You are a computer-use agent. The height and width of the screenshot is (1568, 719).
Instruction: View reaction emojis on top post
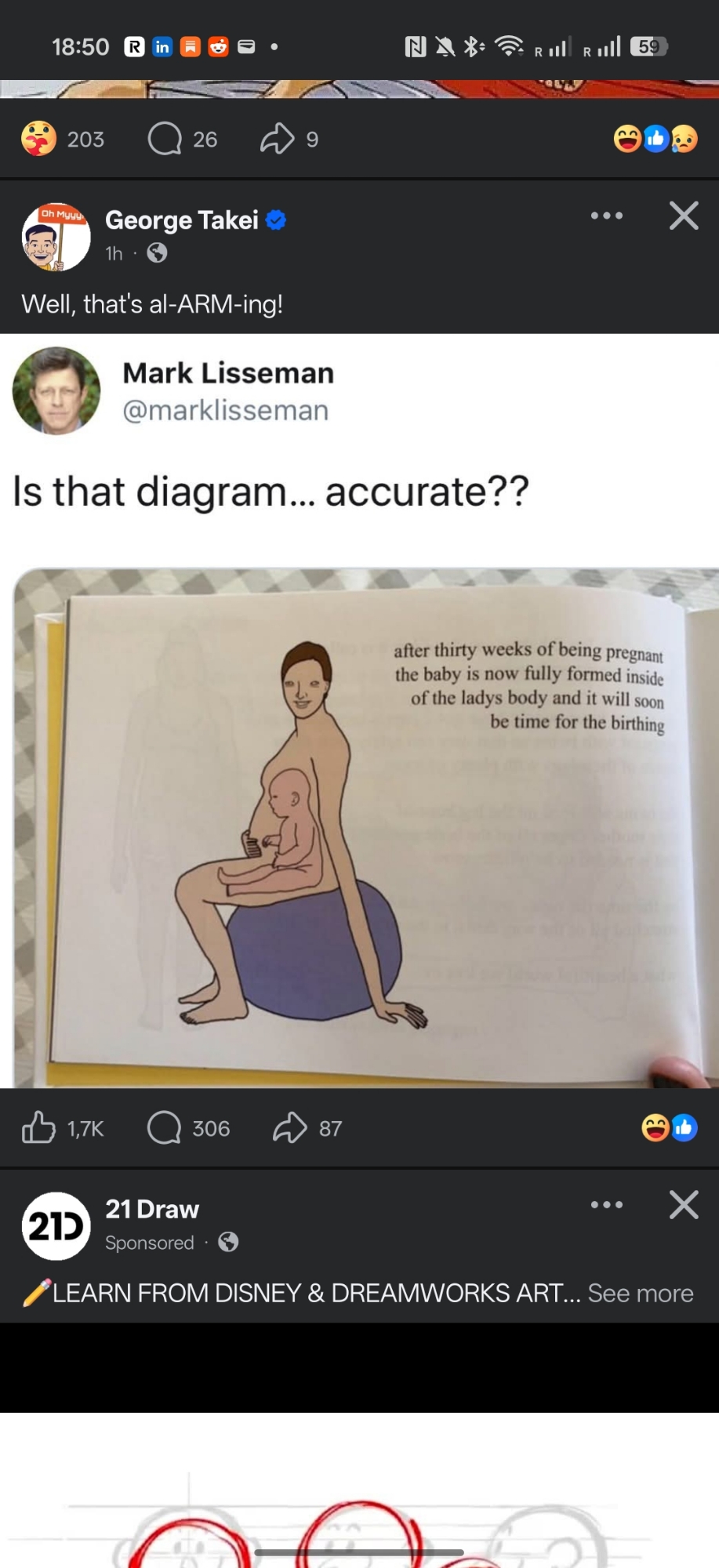pos(655,139)
